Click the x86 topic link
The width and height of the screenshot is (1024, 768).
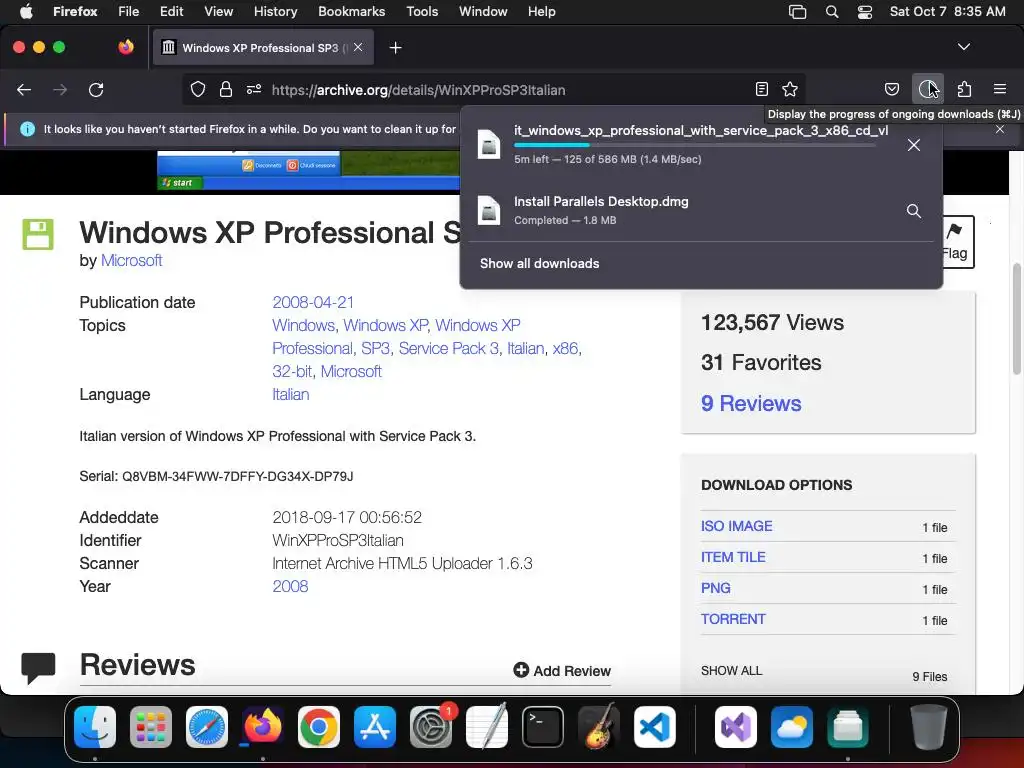click(566, 348)
